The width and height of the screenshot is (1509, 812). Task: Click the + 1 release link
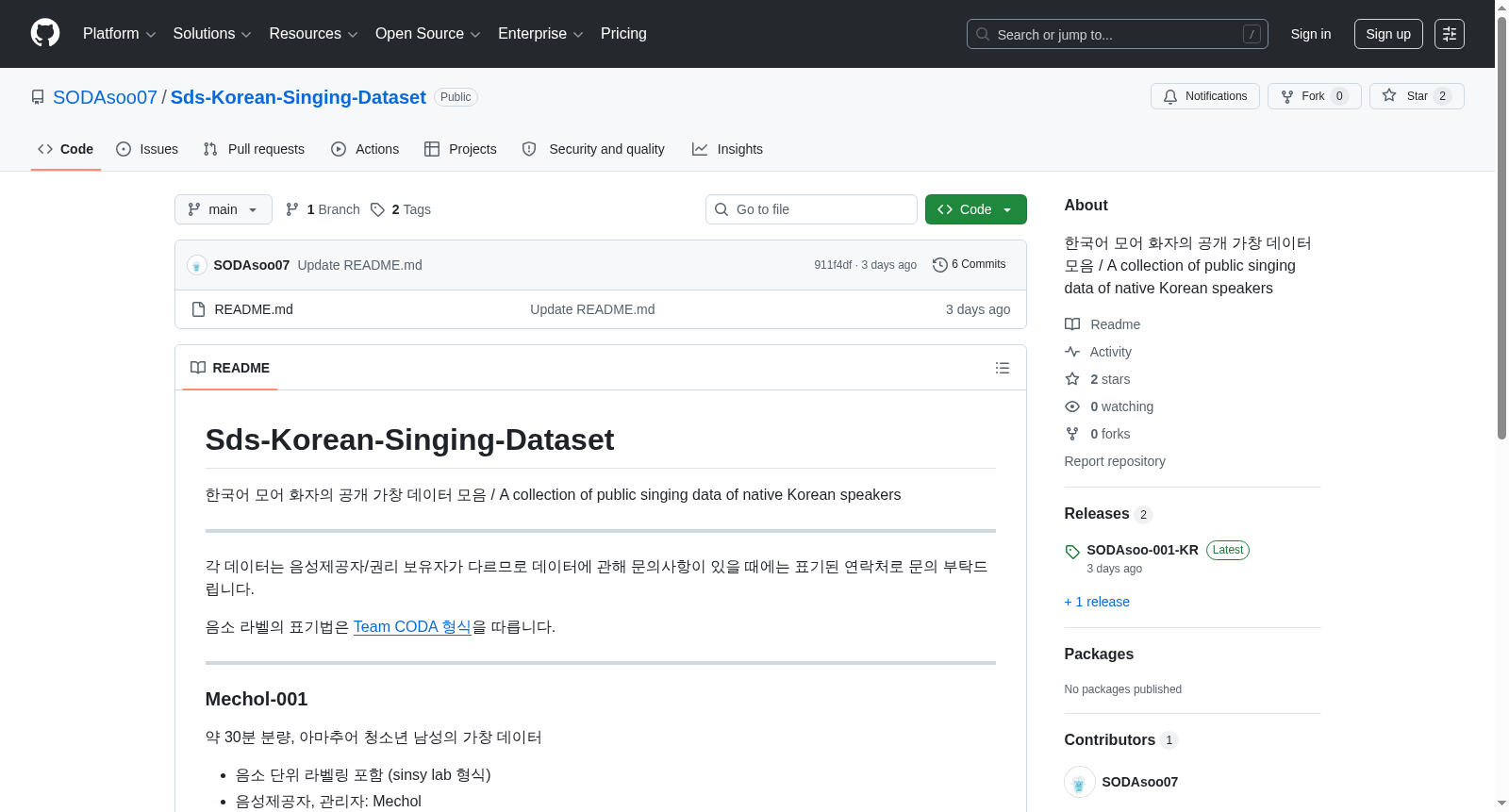(x=1097, y=602)
